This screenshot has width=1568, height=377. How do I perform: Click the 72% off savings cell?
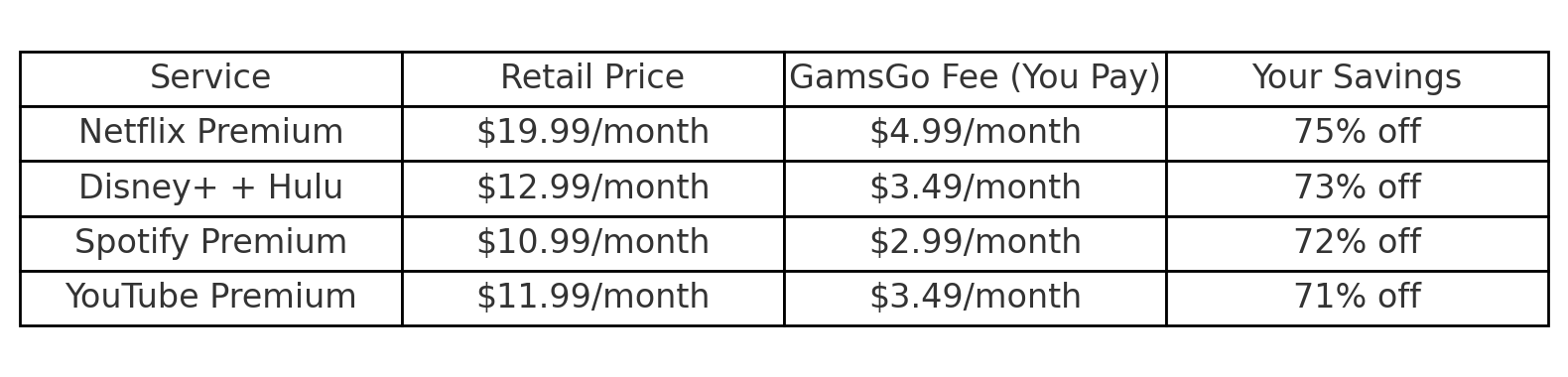tap(1357, 243)
